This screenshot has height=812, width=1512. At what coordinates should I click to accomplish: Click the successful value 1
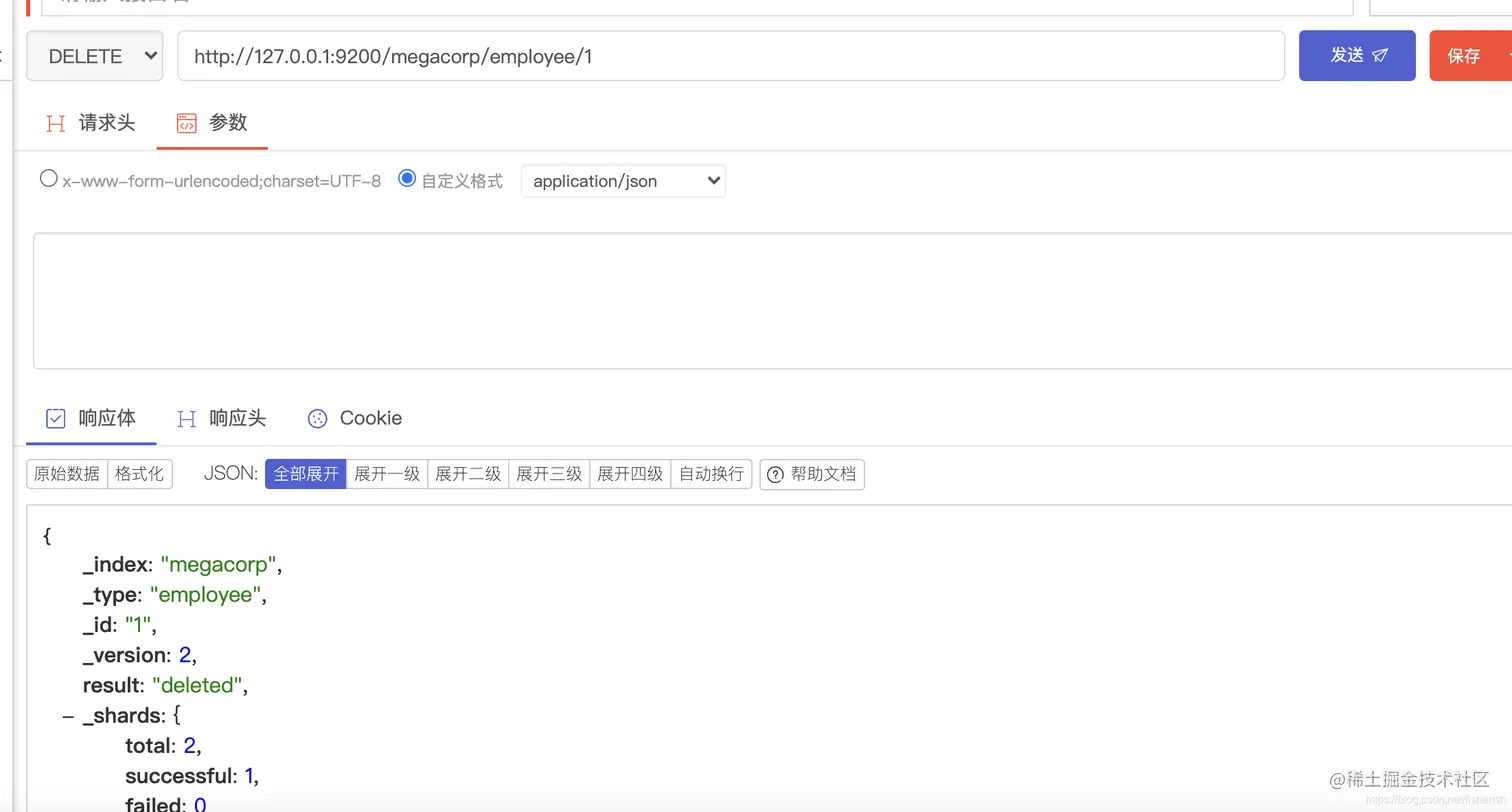[250, 776]
